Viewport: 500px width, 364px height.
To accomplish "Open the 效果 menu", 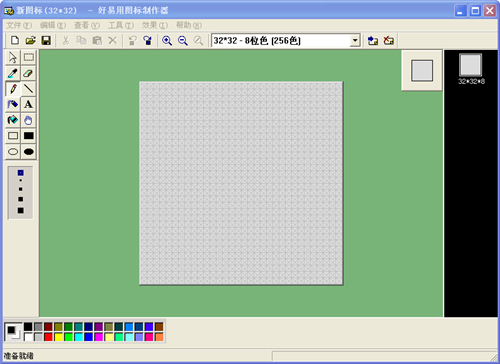I will coord(155,25).
